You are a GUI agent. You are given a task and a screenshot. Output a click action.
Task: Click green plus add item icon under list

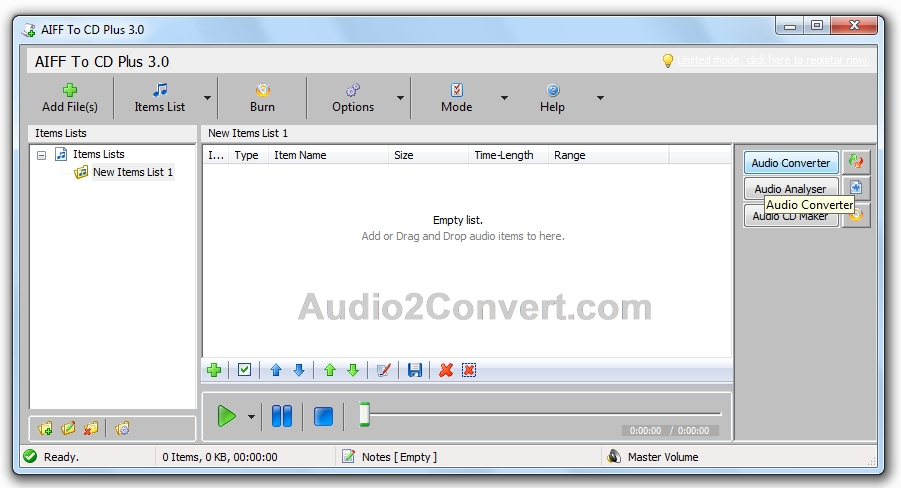[214, 370]
